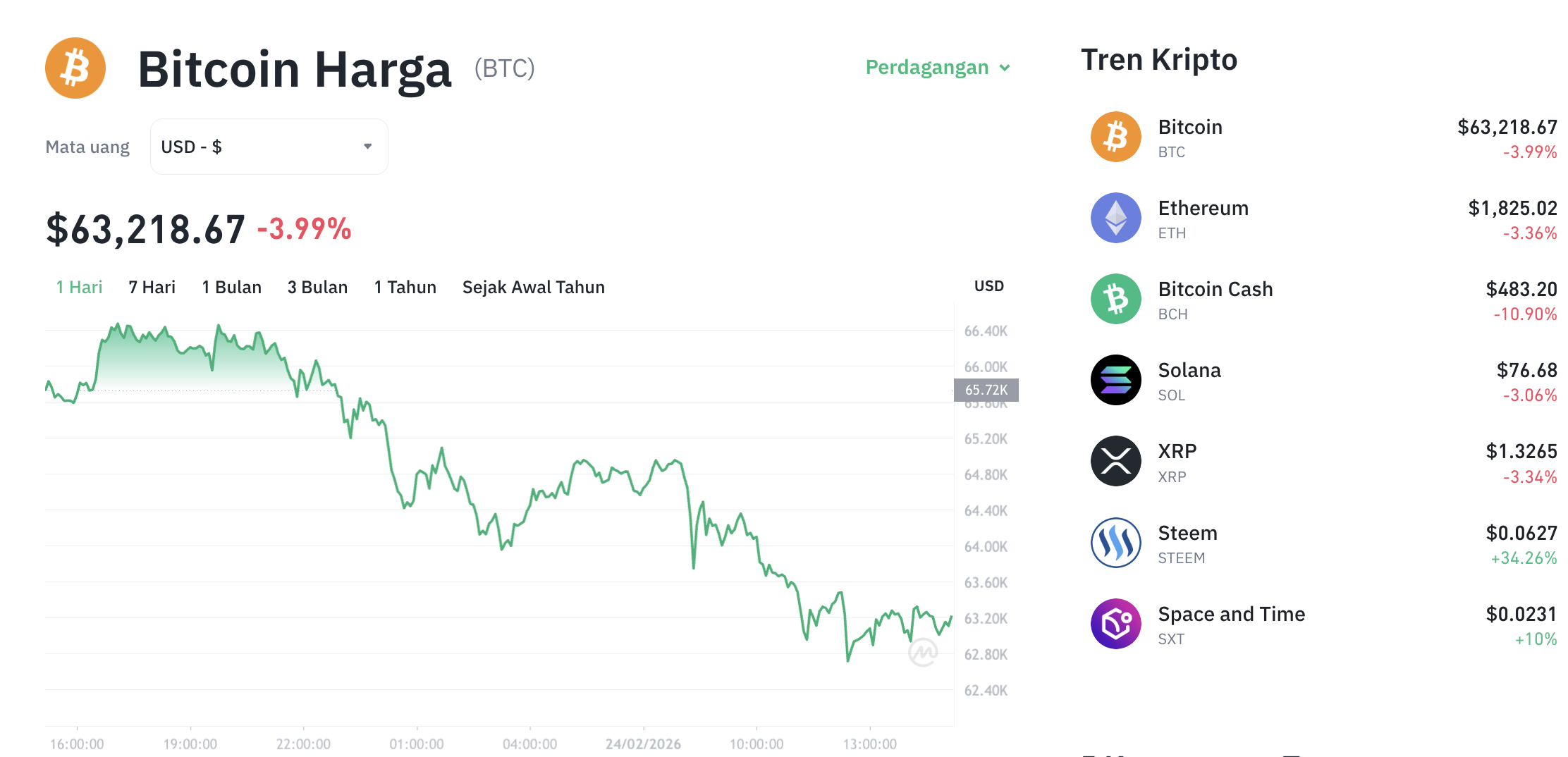1568x757 pixels.
Task: Switch to the 7 Hari chart tab
Action: point(151,287)
